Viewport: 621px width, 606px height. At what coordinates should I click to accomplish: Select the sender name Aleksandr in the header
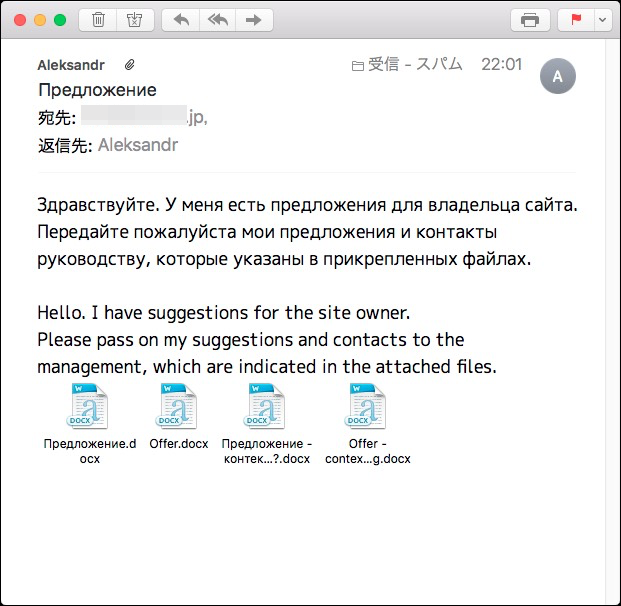point(71,65)
